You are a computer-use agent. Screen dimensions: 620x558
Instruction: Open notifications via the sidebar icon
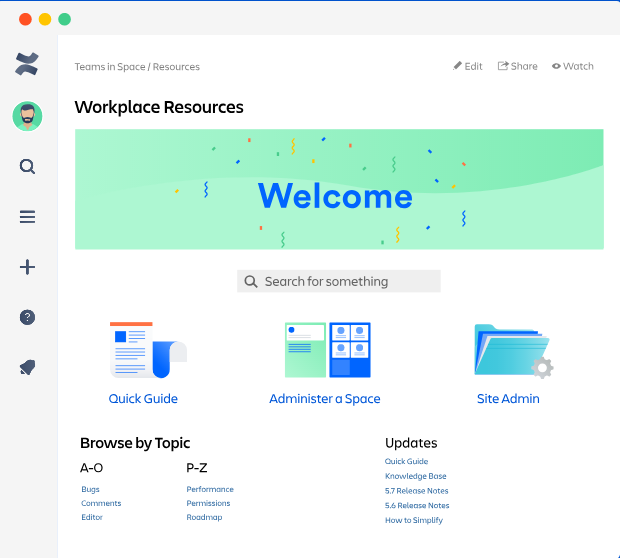click(27, 367)
